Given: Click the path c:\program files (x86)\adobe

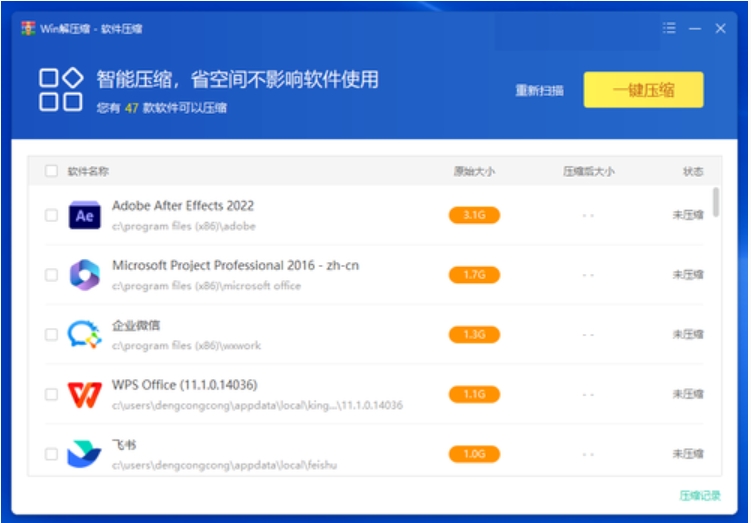Looking at the screenshot, I should pos(184,226).
